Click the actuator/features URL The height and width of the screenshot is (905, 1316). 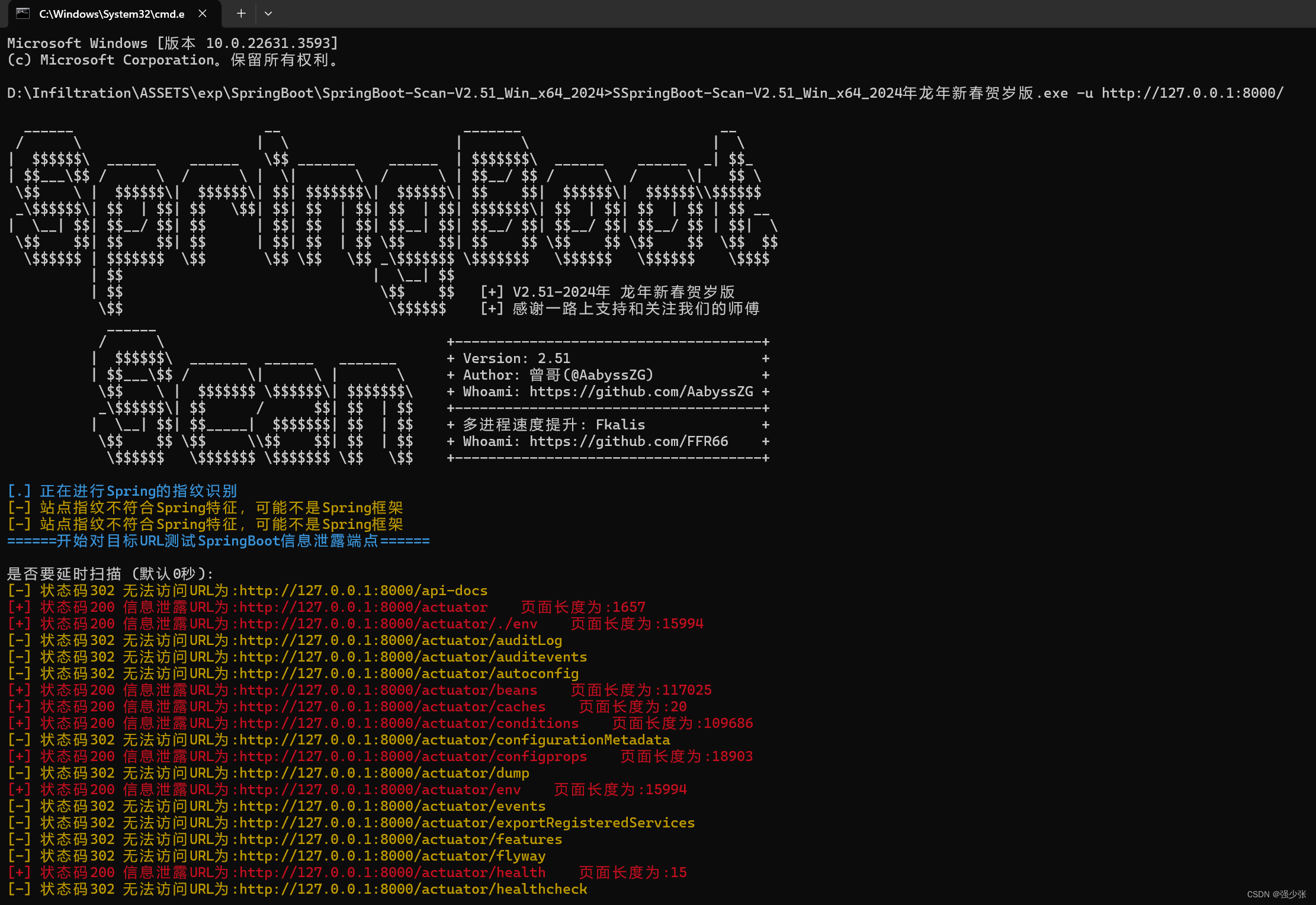tap(401, 839)
